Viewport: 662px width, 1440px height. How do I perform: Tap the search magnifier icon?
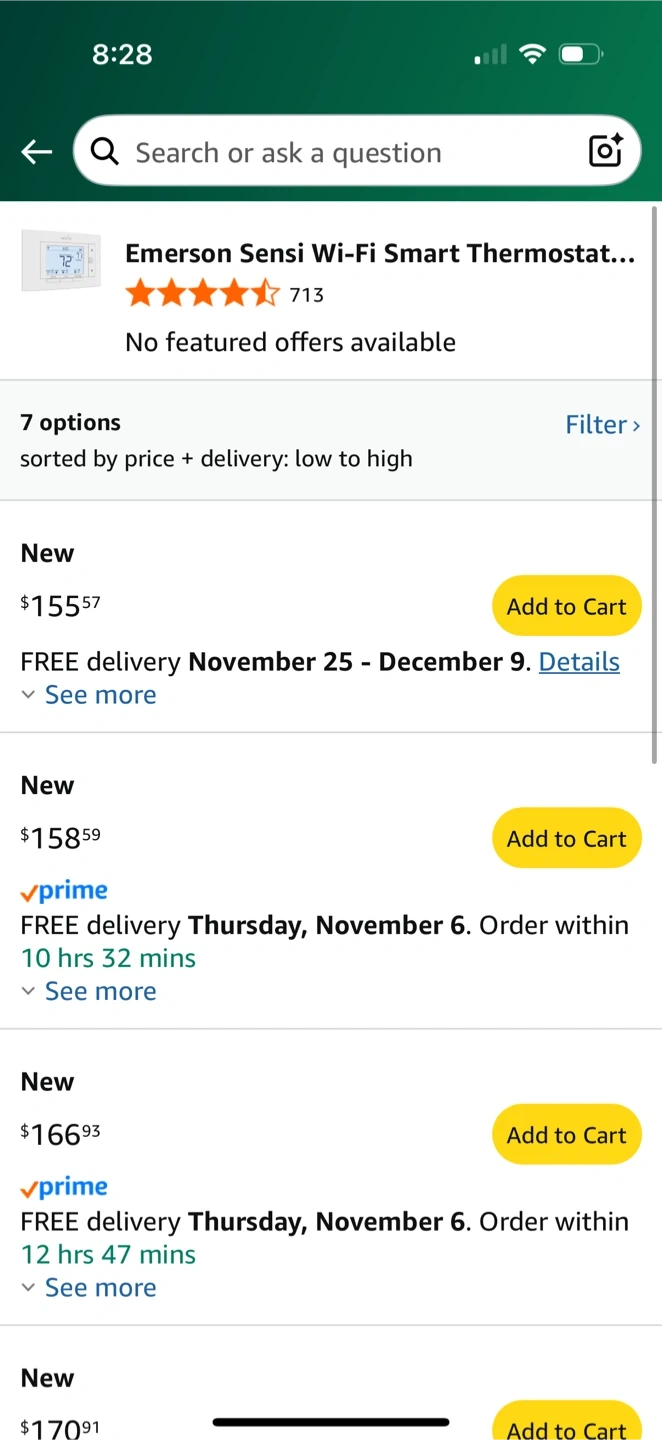104,152
